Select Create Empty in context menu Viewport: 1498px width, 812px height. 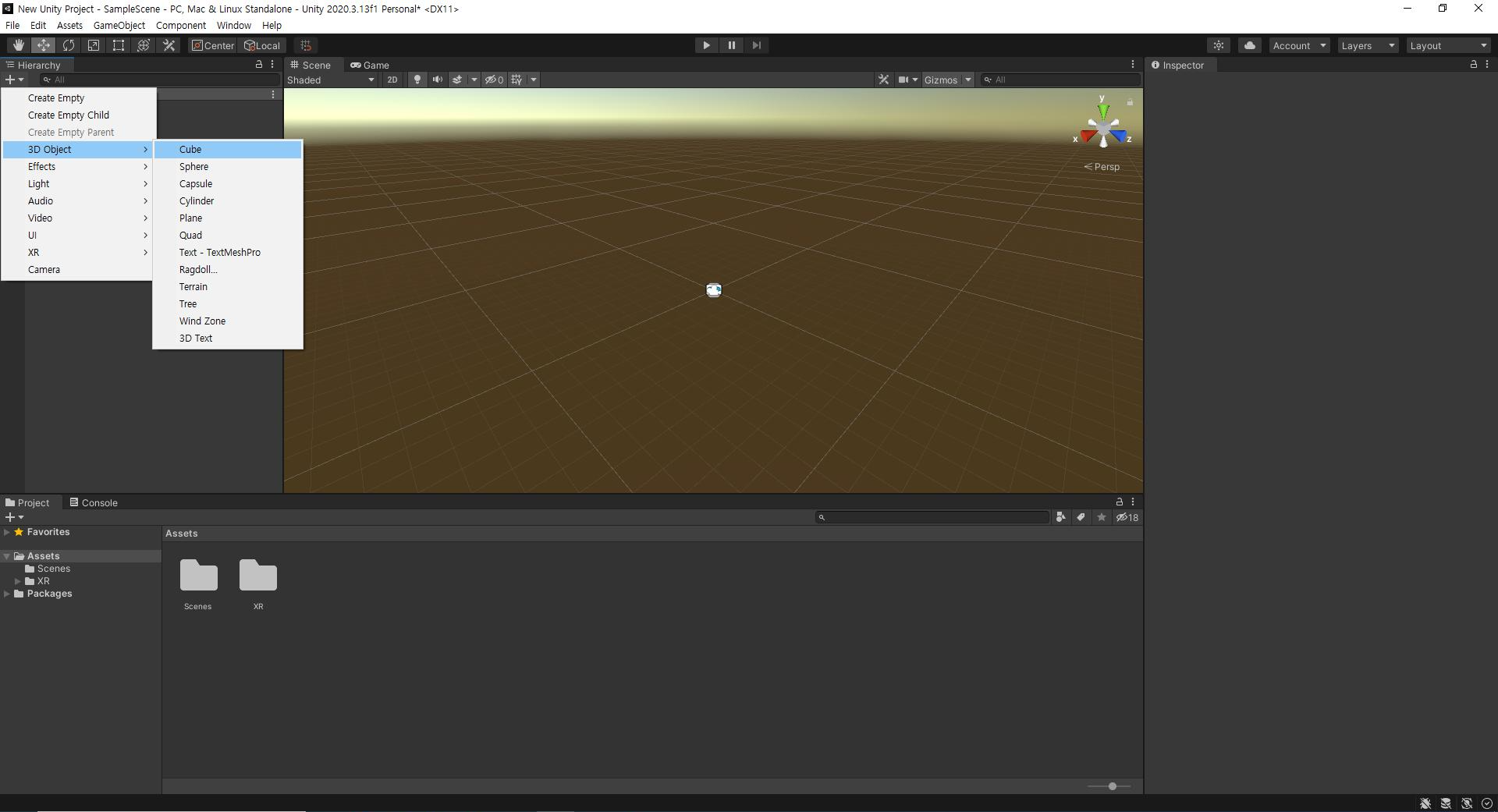click(x=78, y=98)
